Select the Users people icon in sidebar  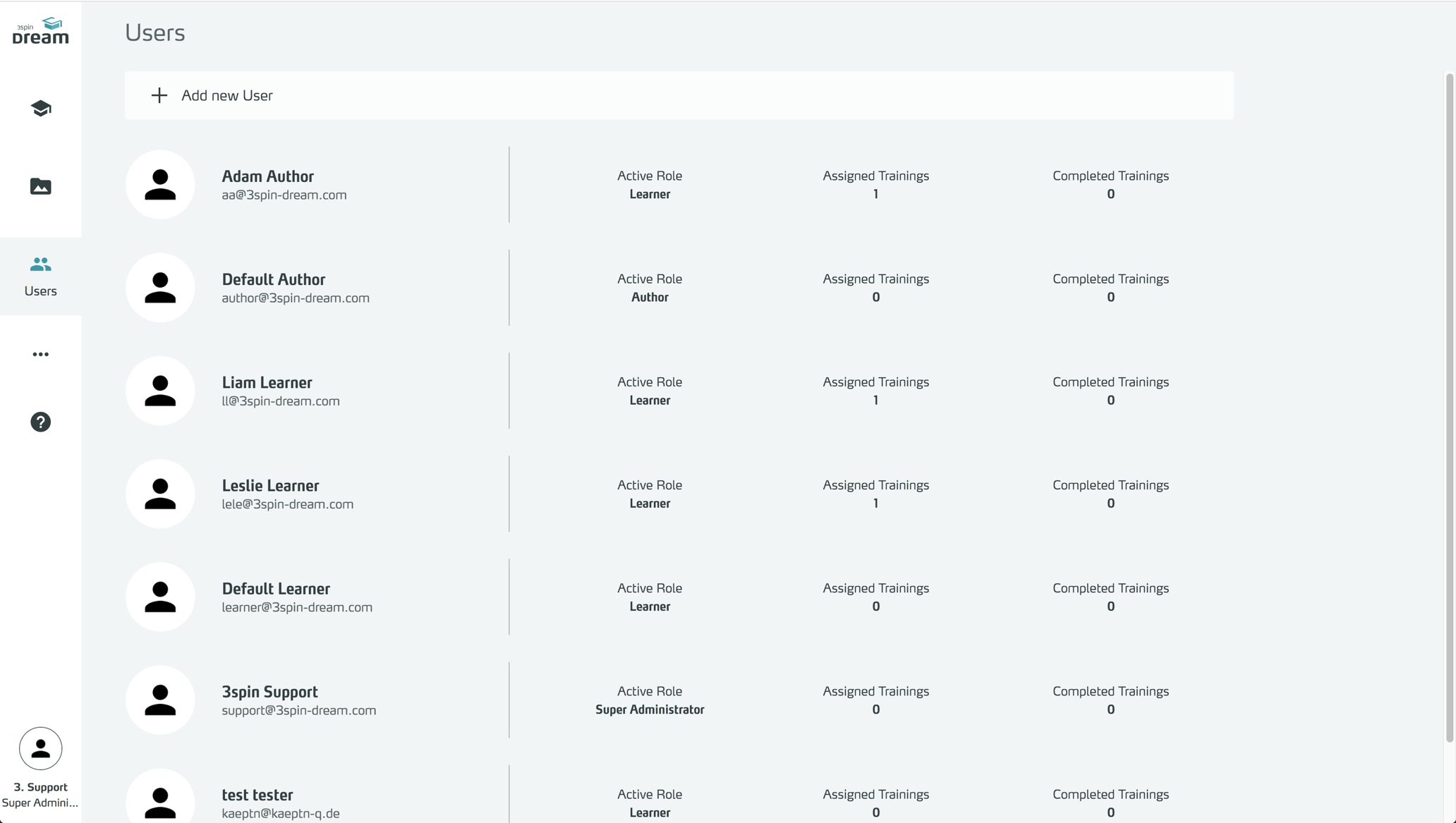(x=40, y=264)
